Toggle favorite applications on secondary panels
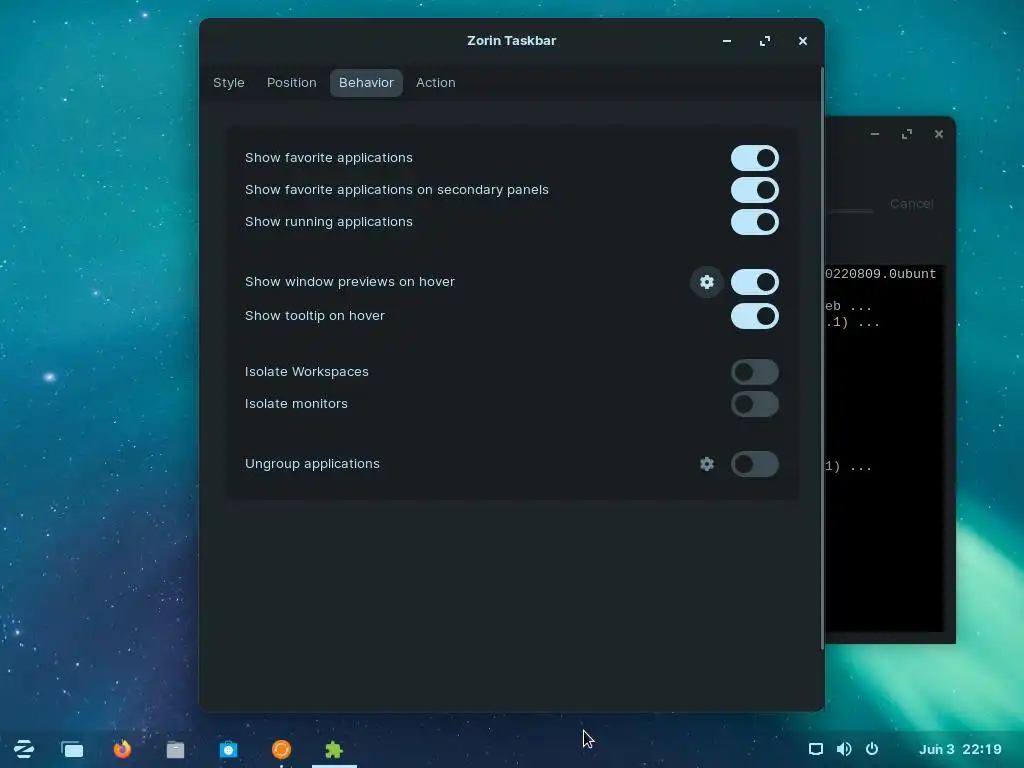Screen dimensions: 1024x768 (x=754, y=190)
